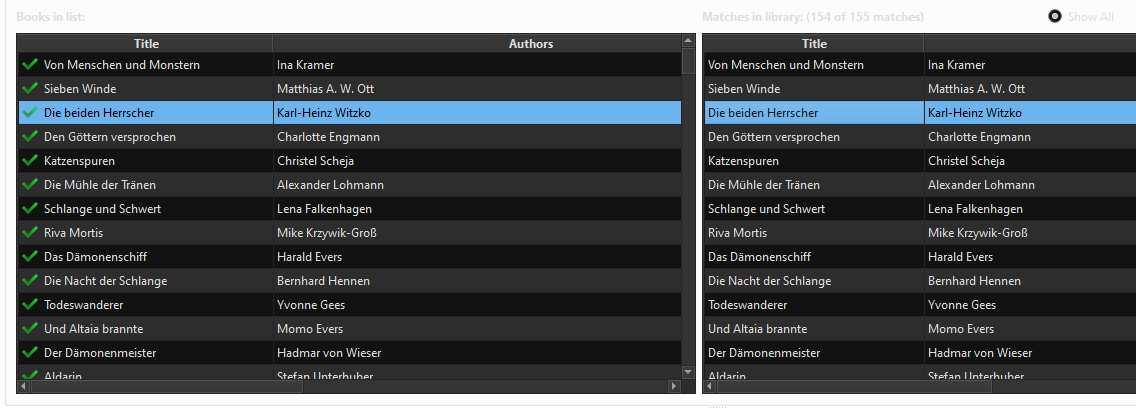Image resolution: width=1136 pixels, height=412 pixels.
Task: Click green checkmark next to Sieben Winde
Action: (x=29, y=88)
